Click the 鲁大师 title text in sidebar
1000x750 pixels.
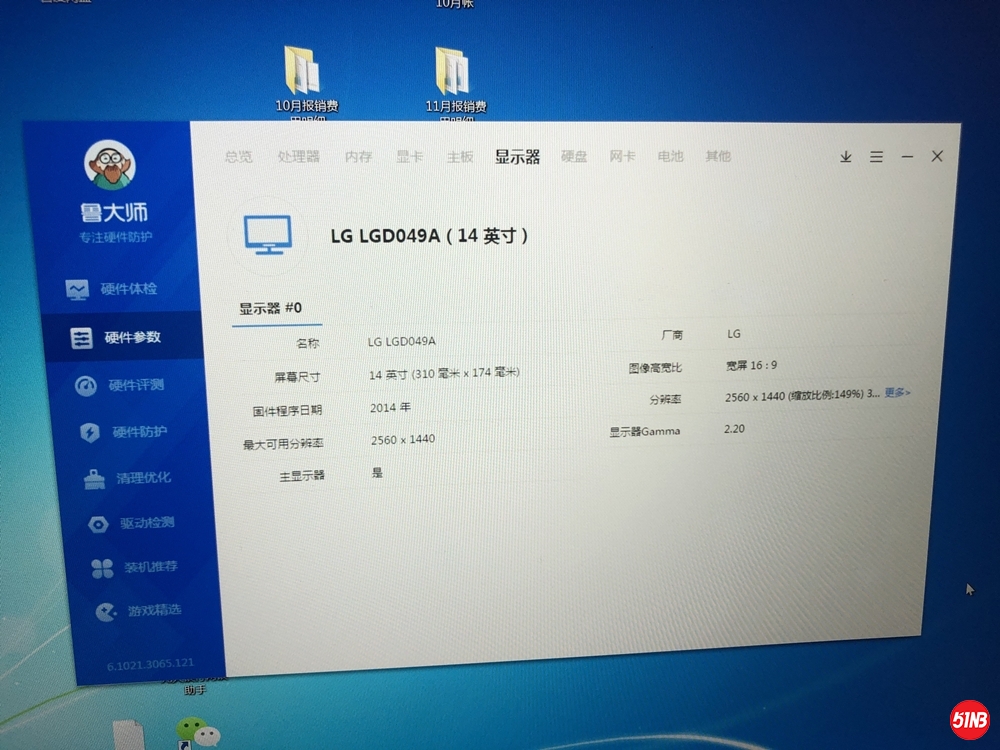point(114,212)
